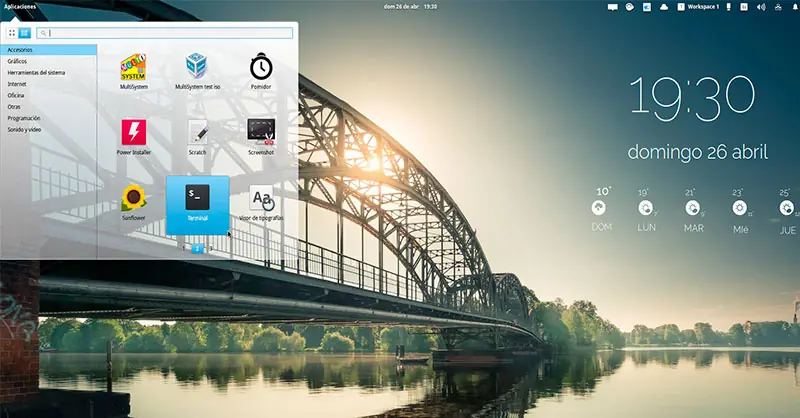Screen dimensions: 800x418
Task: Click the round clock tray indicator
Action: point(630,7)
